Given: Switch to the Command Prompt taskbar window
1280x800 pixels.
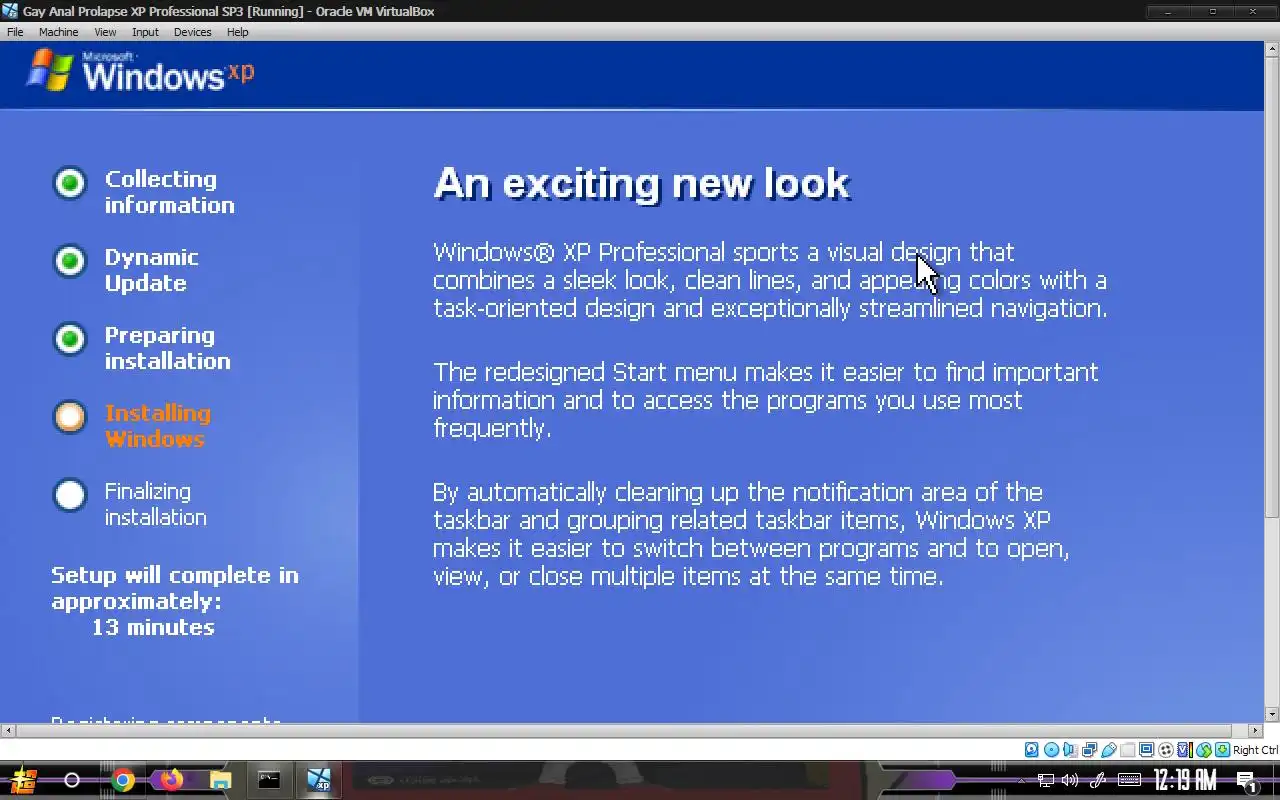Looking at the screenshot, I should click(269, 780).
